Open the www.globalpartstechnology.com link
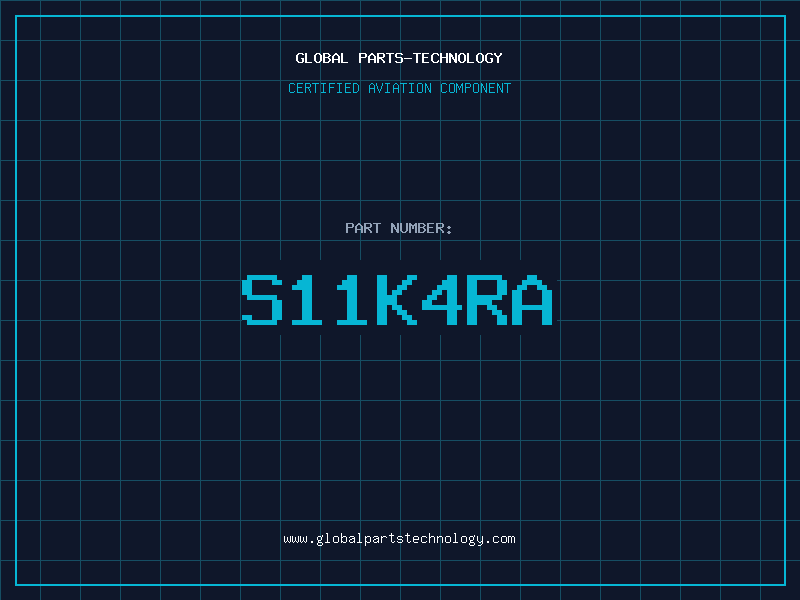The image size is (800, 600). 399,539
